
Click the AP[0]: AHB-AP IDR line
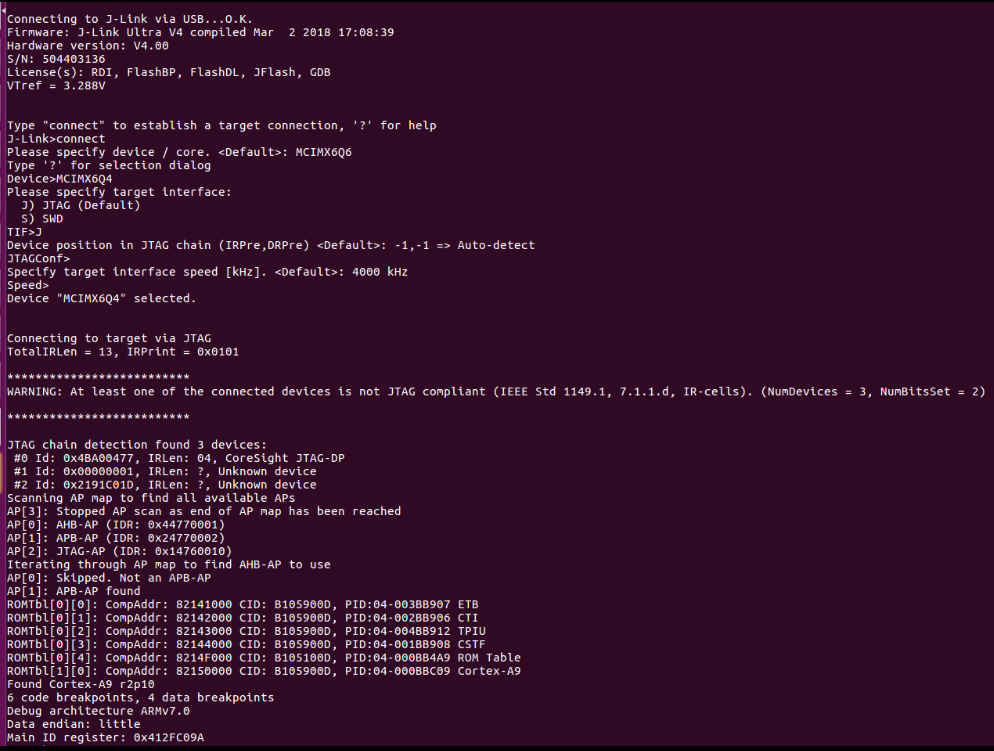116,525
